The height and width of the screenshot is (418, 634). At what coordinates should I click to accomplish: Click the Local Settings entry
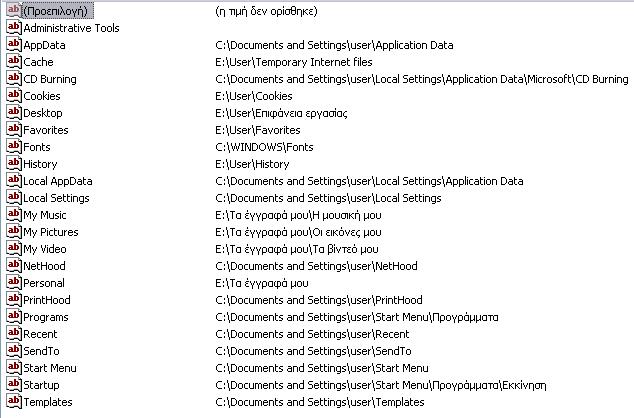tap(56, 198)
